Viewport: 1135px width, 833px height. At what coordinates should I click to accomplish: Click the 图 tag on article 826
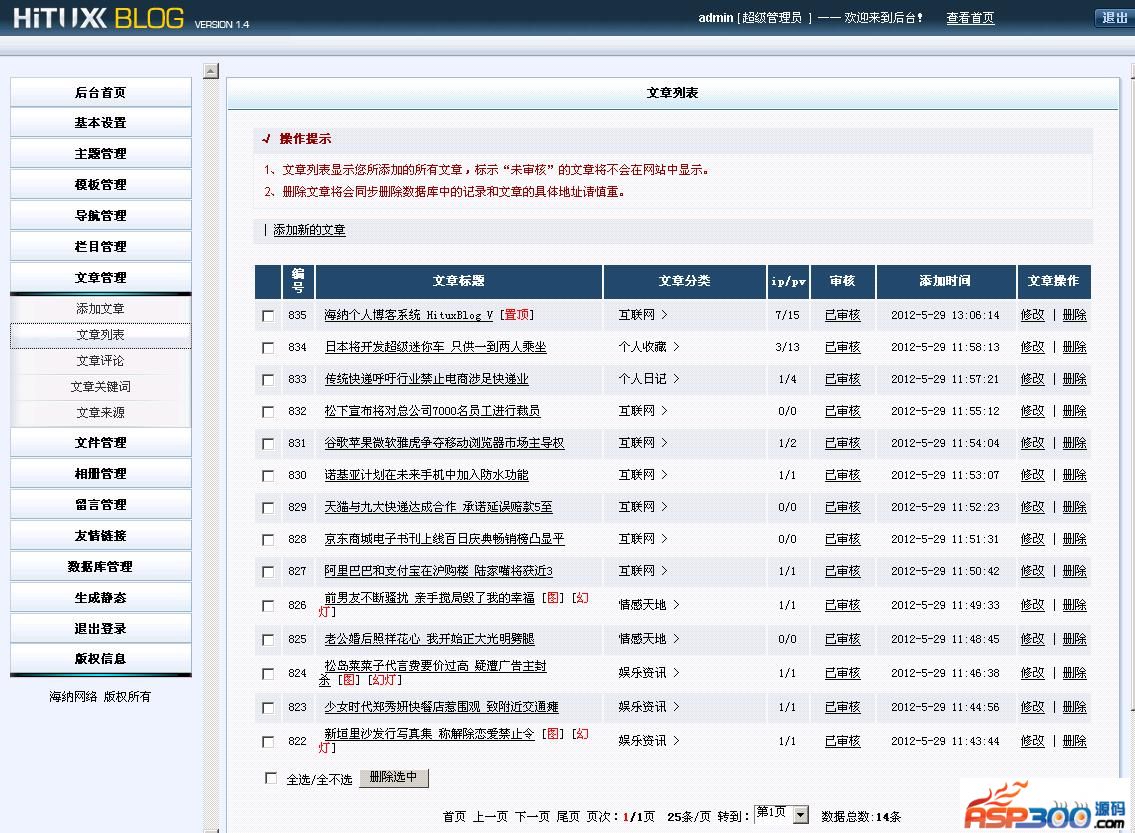tap(552, 598)
